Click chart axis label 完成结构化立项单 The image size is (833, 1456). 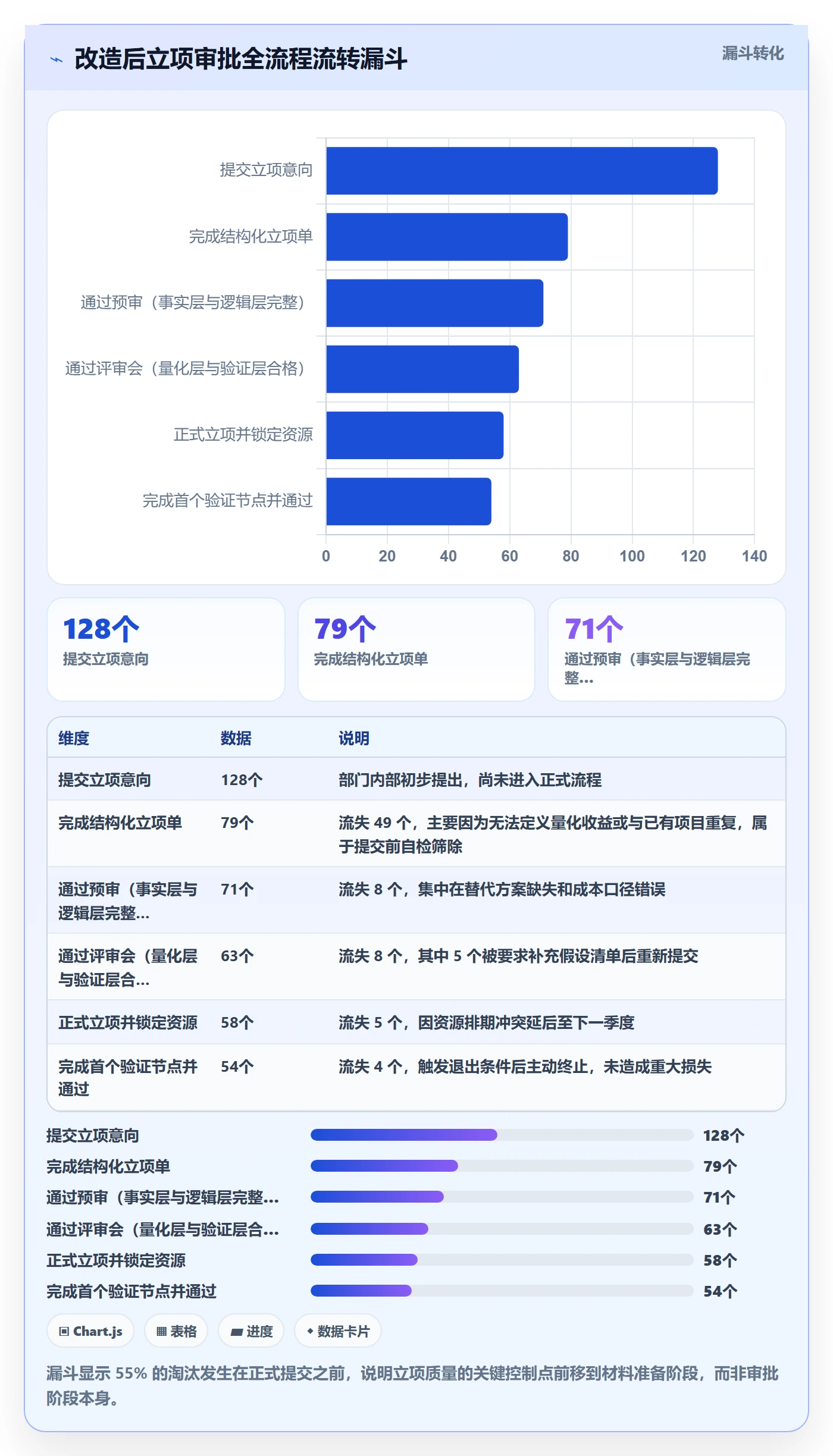pyautogui.click(x=250, y=237)
